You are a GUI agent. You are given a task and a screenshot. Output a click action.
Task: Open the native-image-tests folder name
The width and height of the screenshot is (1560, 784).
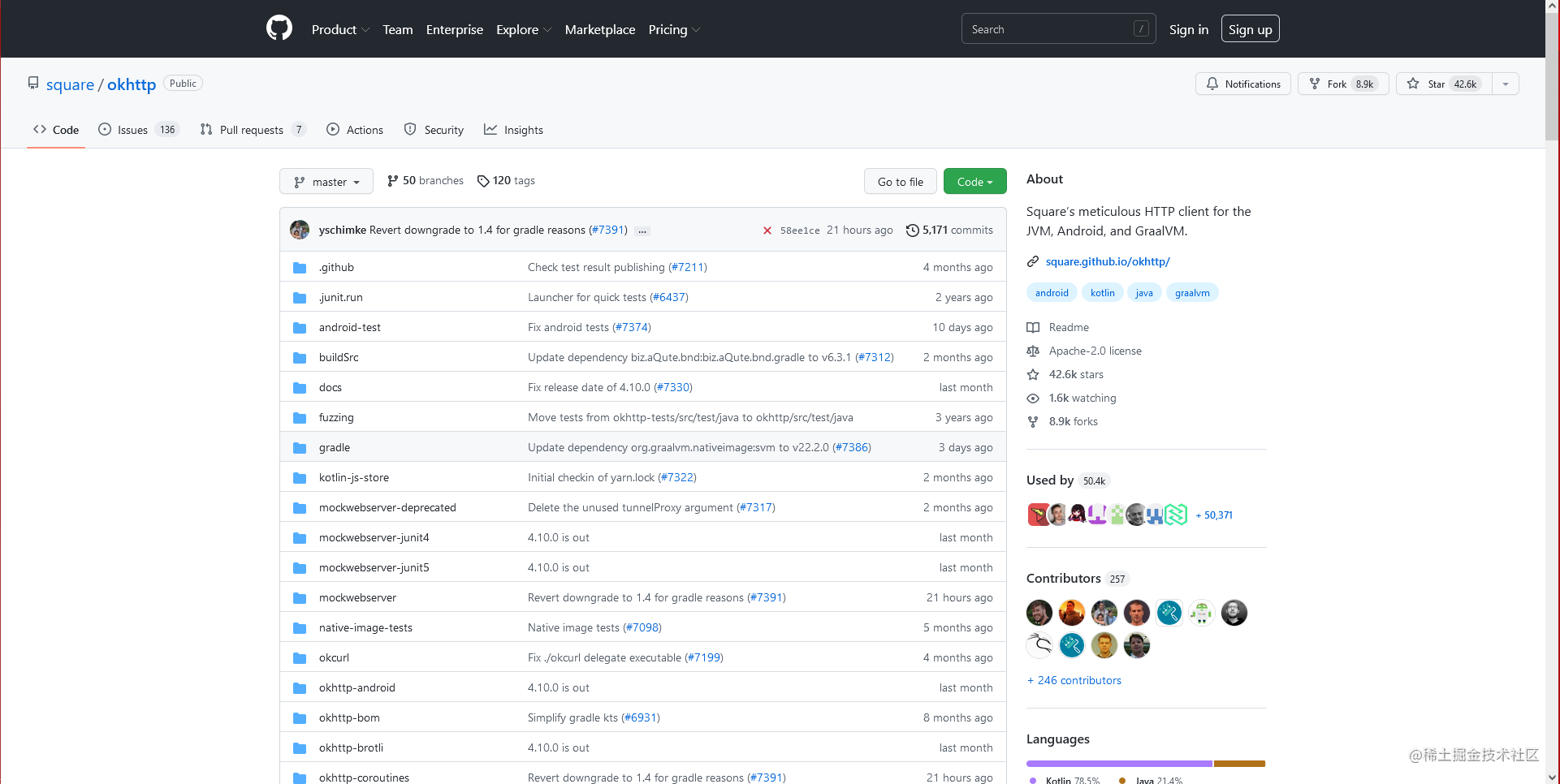pos(365,627)
